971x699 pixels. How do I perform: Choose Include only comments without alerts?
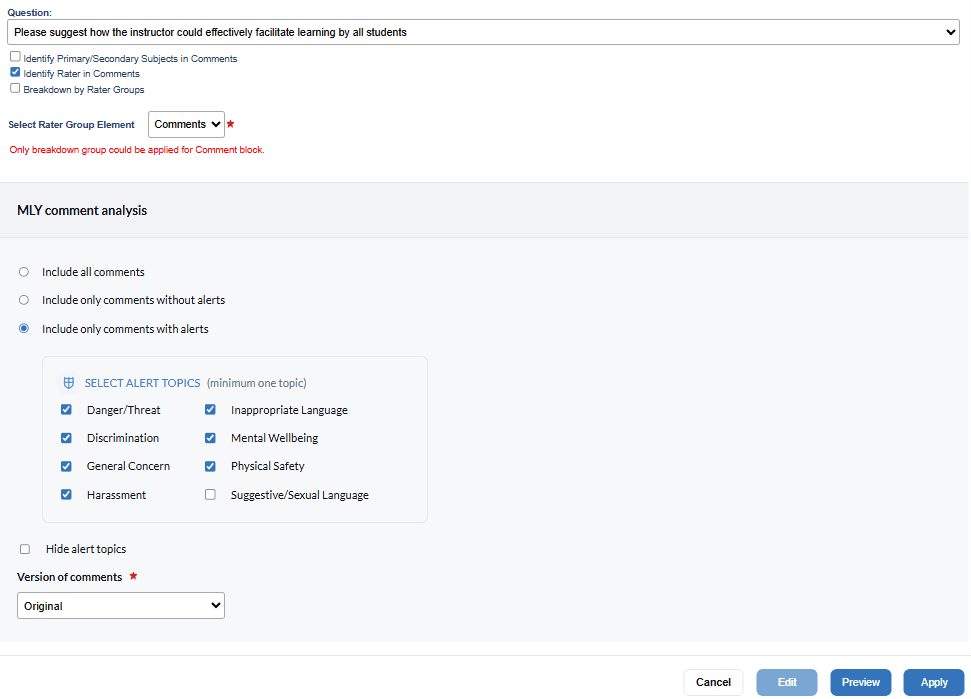(x=24, y=300)
